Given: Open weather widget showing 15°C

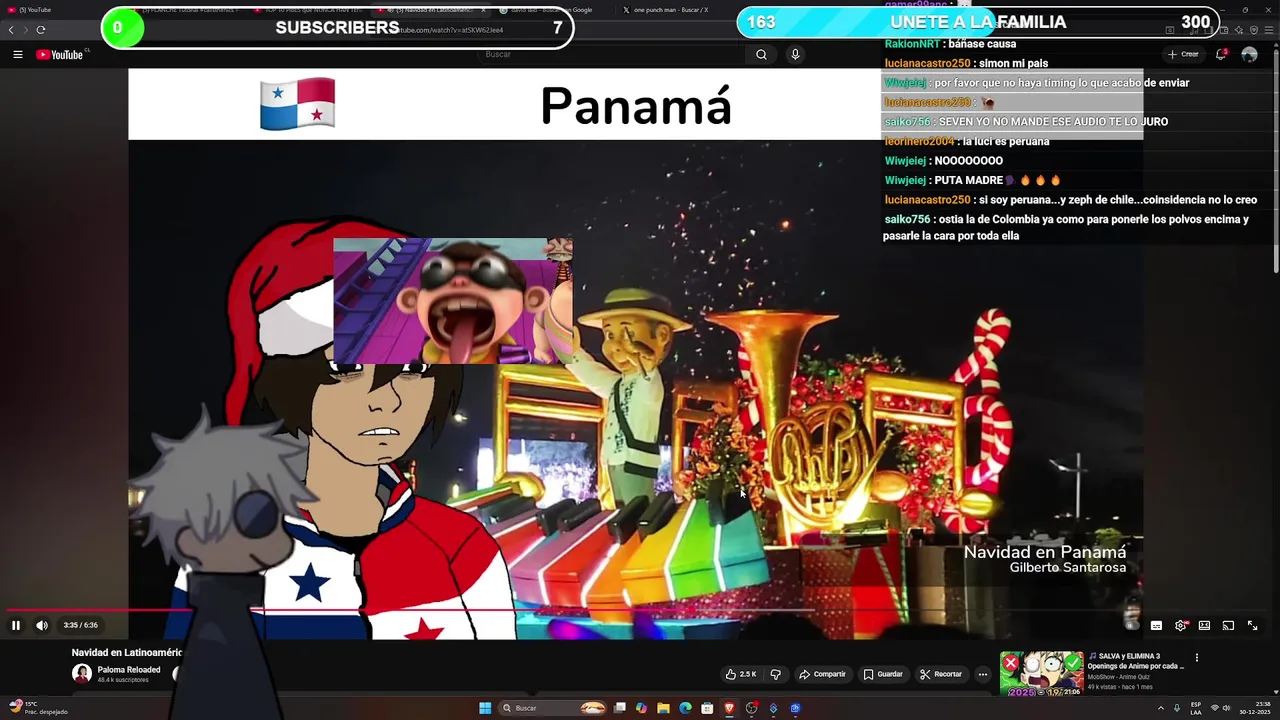Looking at the screenshot, I should pos(40,708).
